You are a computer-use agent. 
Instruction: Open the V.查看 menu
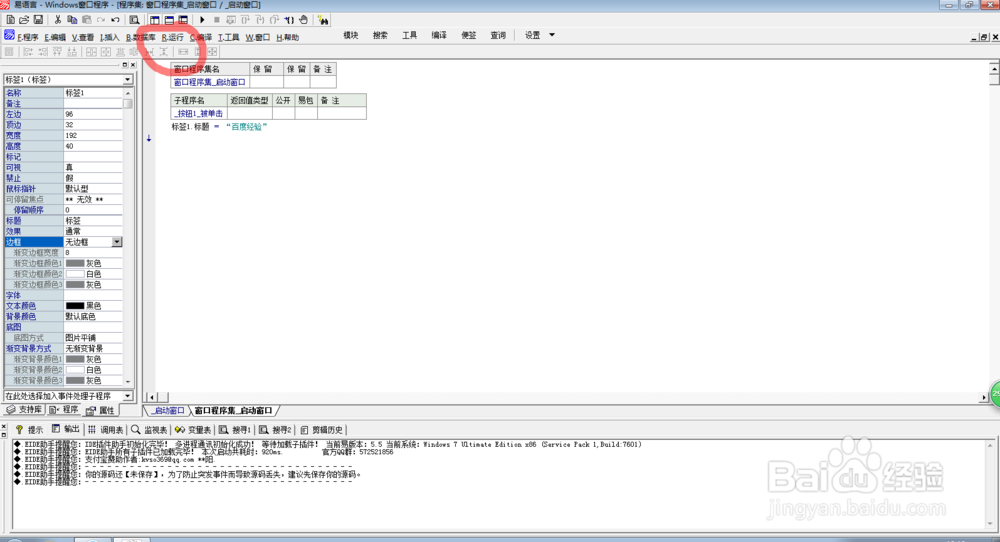(x=83, y=38)
